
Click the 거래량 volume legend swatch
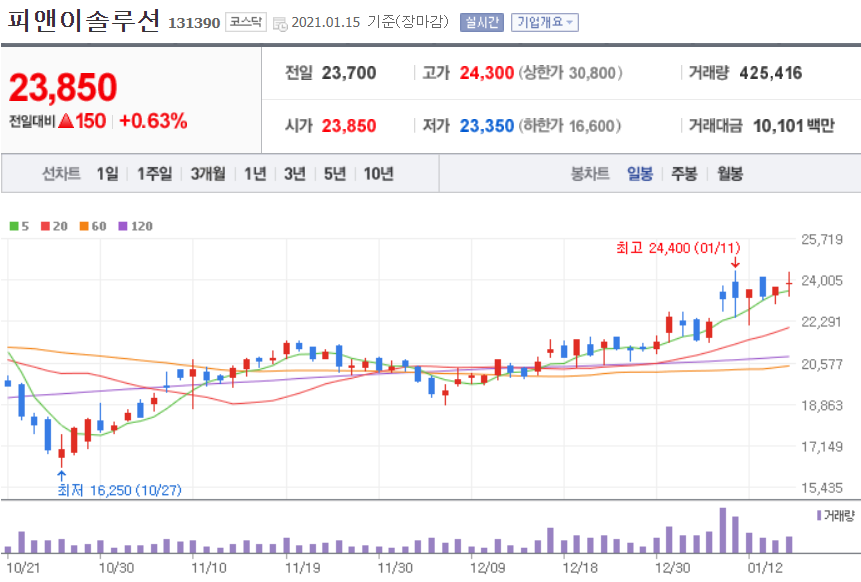[x=819, y=515]
